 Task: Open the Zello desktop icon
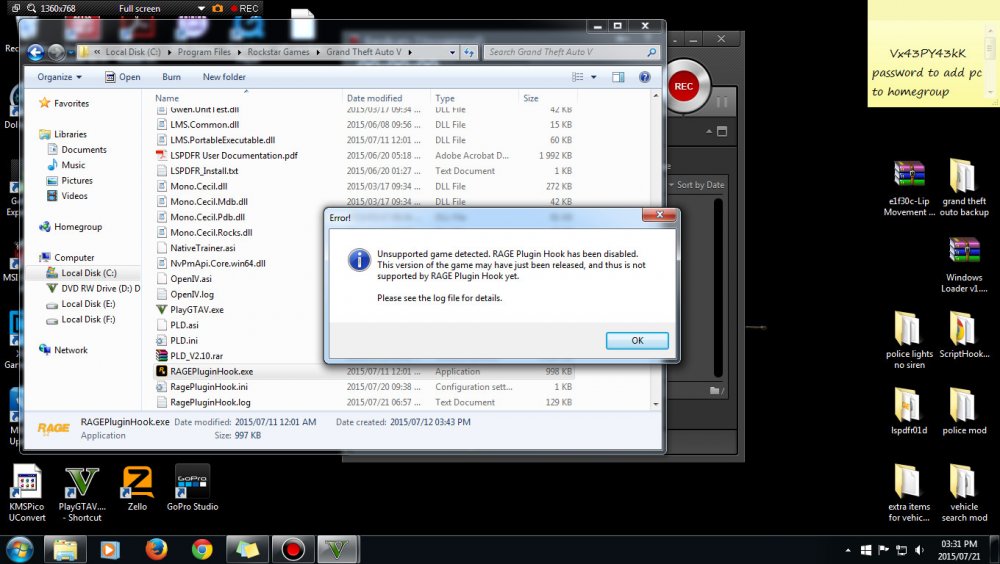(x=137, y=489)
